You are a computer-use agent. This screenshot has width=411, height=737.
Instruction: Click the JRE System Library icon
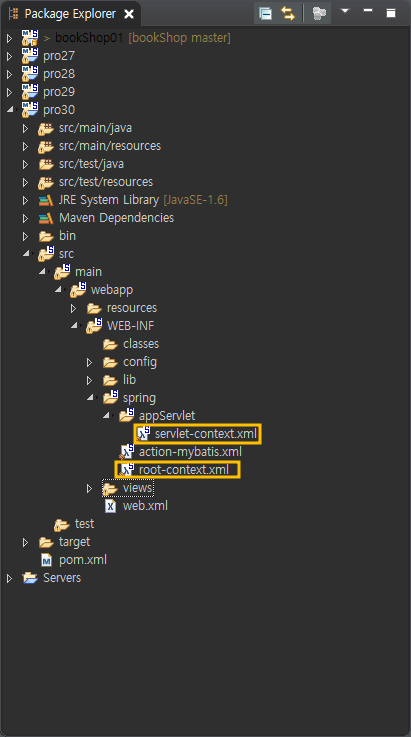click(x=46, y=200)
